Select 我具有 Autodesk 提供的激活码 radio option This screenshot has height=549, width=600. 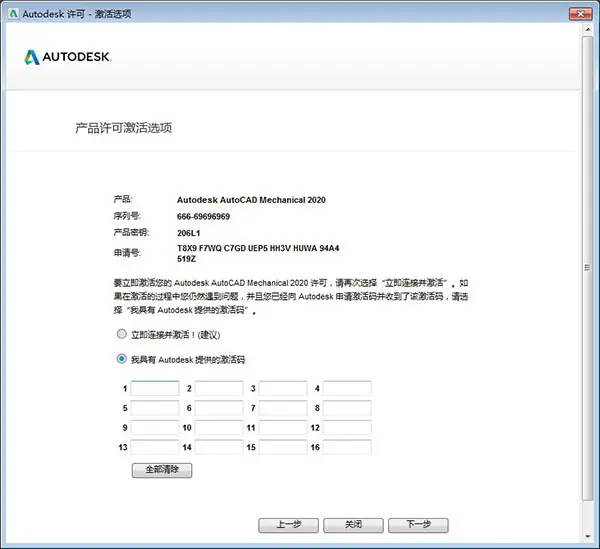[x=121, y=359]
